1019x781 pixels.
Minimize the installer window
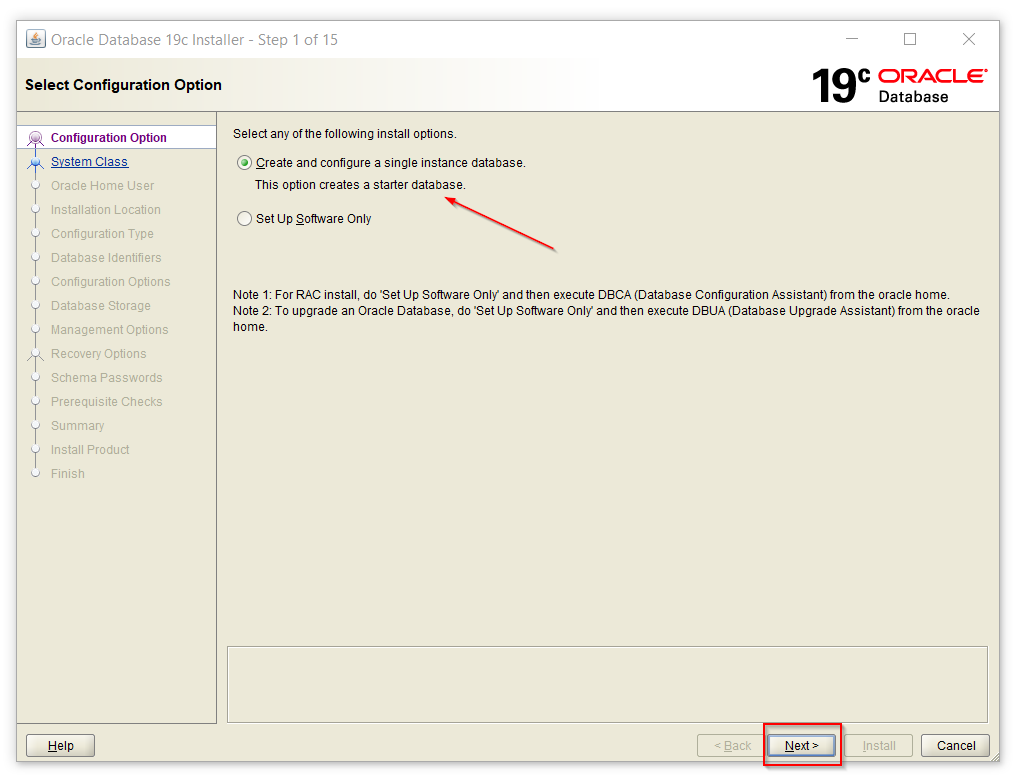pyautogui.click(x=851, y=39)
